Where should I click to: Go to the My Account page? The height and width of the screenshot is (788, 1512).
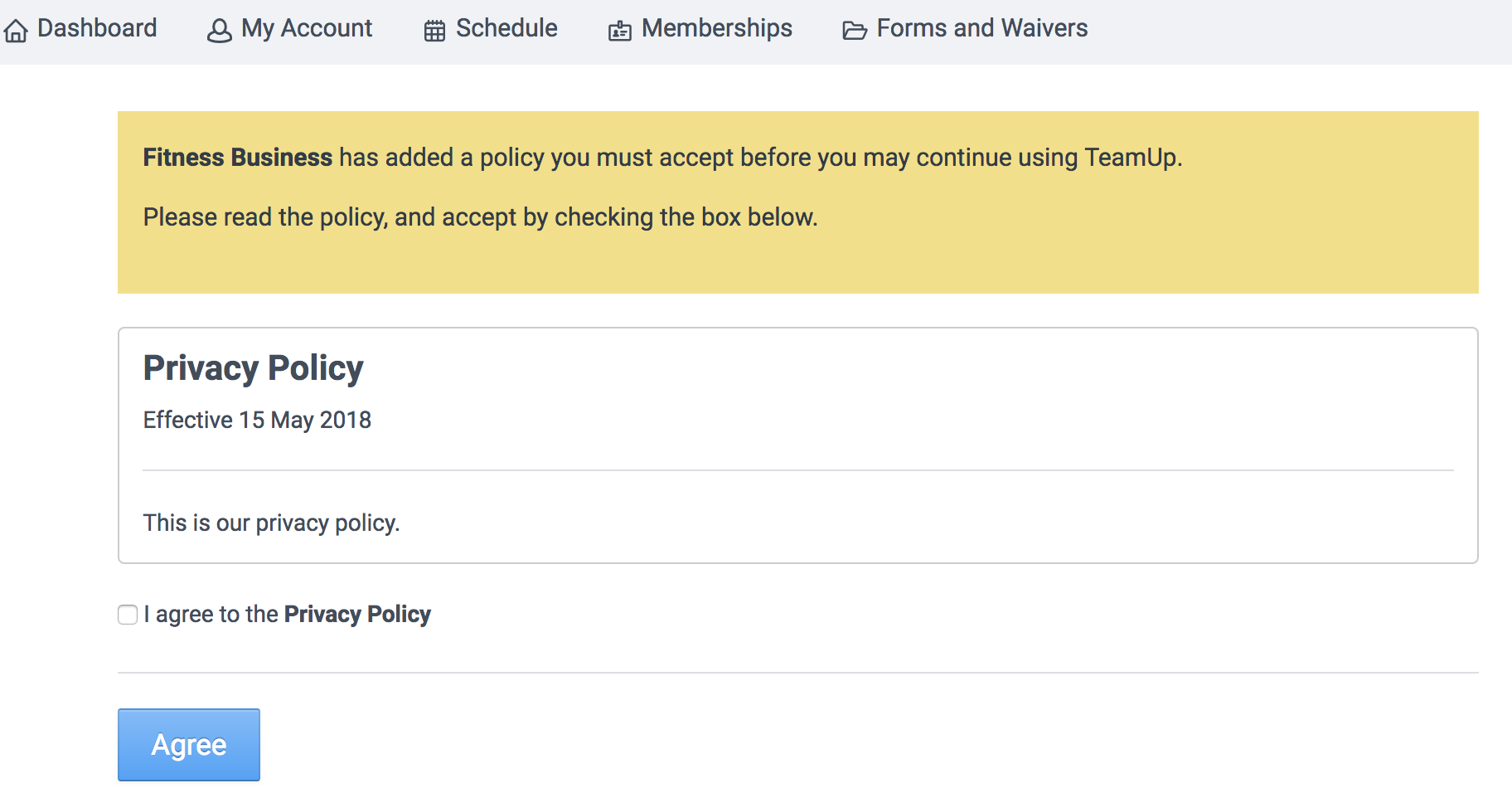click(x=306, y=28)
